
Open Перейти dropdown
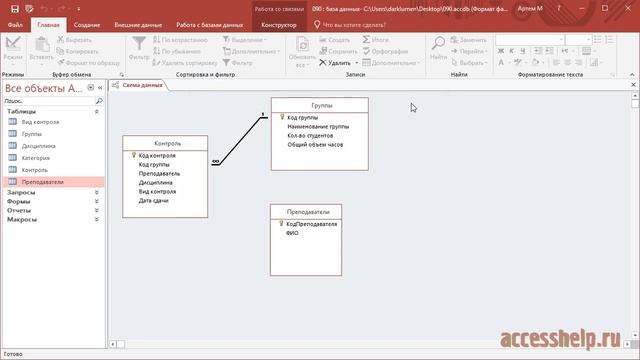(469, 51)
